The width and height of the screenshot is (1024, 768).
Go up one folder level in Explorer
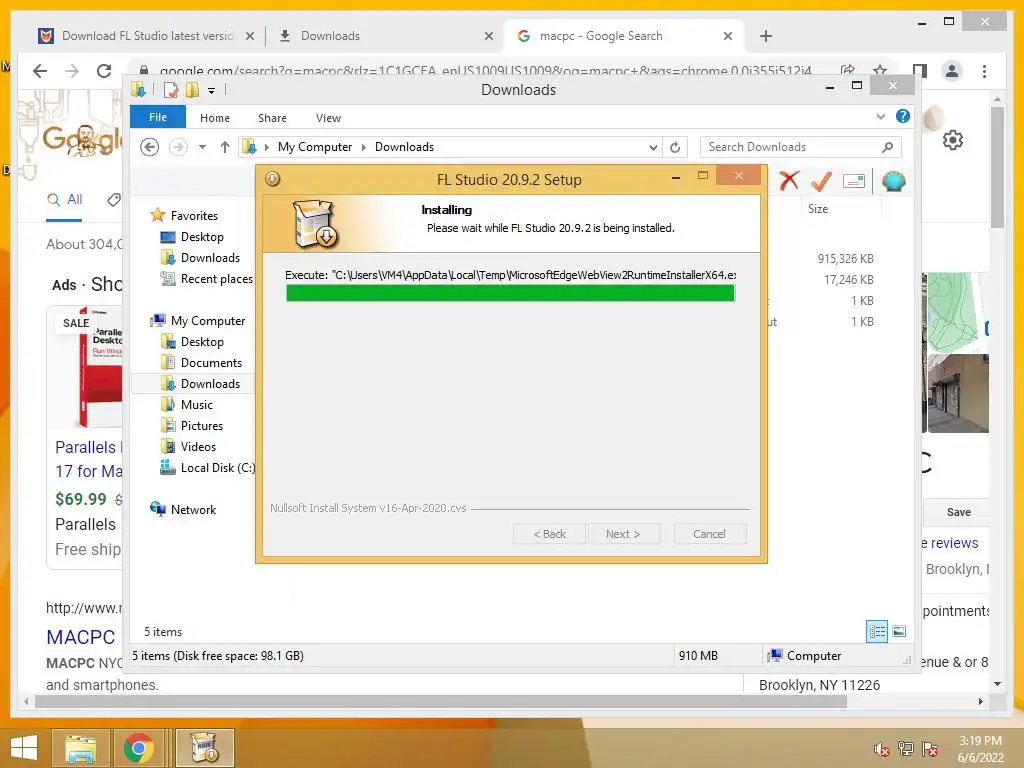click(225, 147)
